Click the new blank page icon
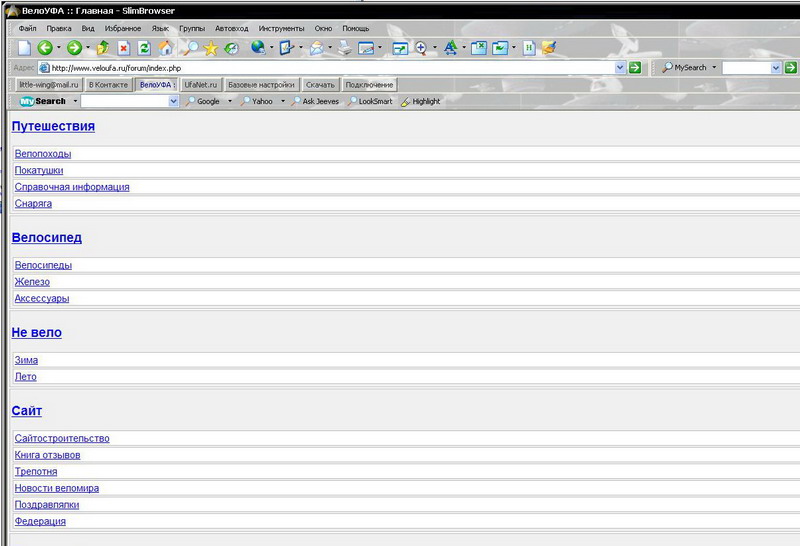800x546 pixels. [x=24, y=48]
